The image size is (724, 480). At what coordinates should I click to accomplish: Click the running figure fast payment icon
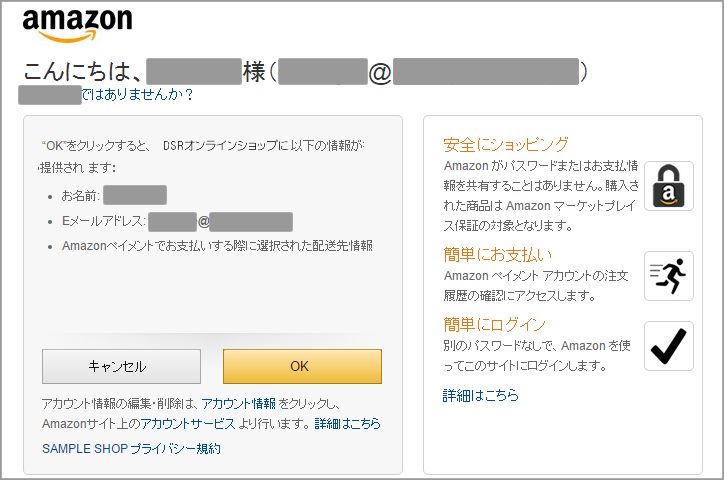point(669,276)
